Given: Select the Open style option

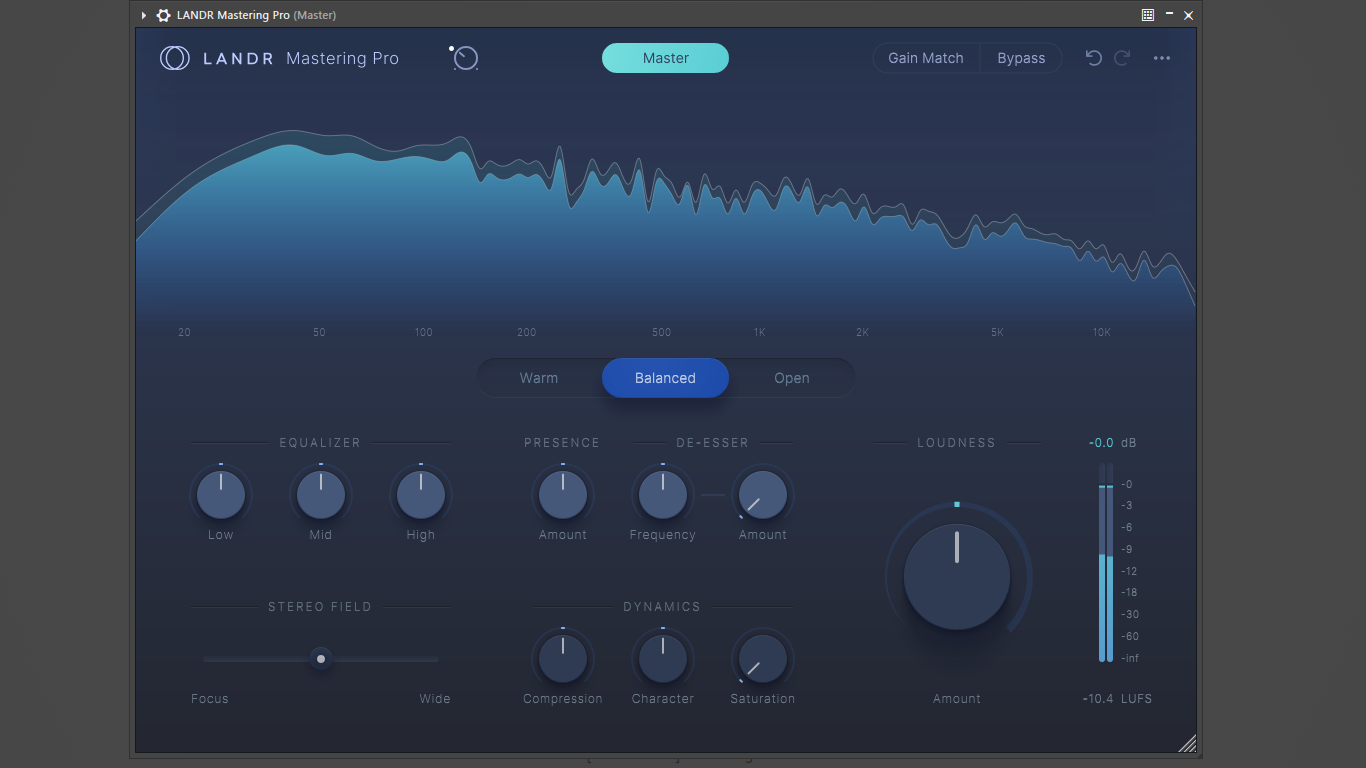Looking at the screenshot, I should click(792, 378).
